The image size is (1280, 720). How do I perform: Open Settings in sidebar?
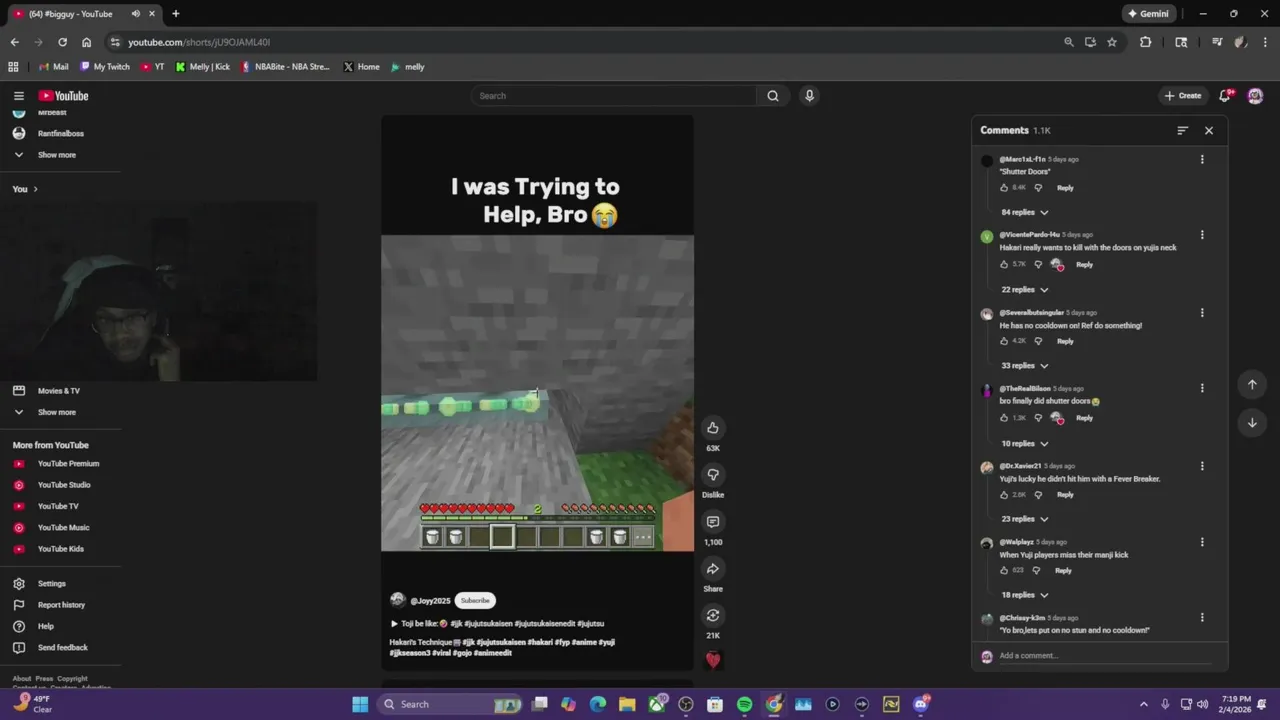(52, 584)
